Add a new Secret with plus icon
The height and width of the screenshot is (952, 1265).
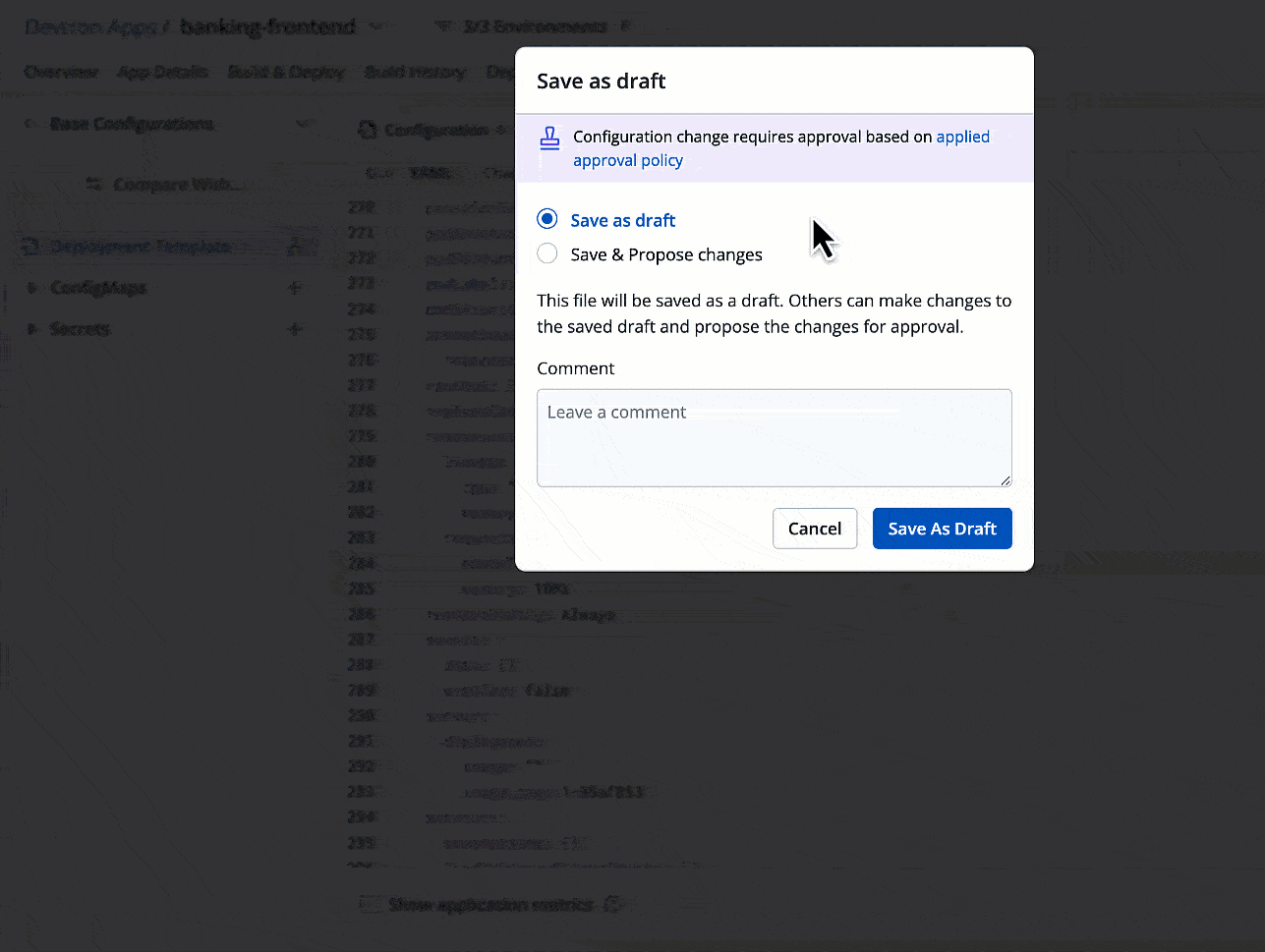tap(294, 329)
